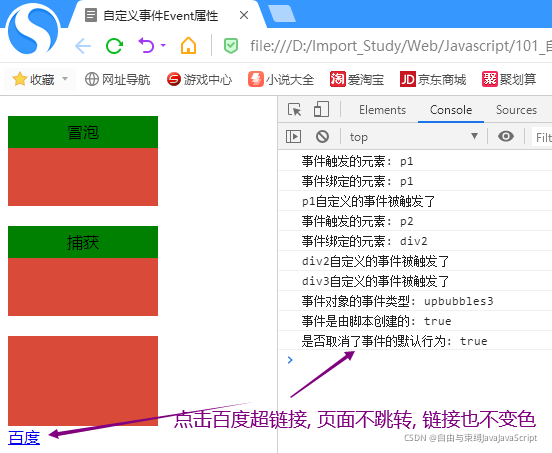The width and height of the screenshot is (552, 453).
Task: Click the red area under 捕获
Action: (x=83, y=287)
